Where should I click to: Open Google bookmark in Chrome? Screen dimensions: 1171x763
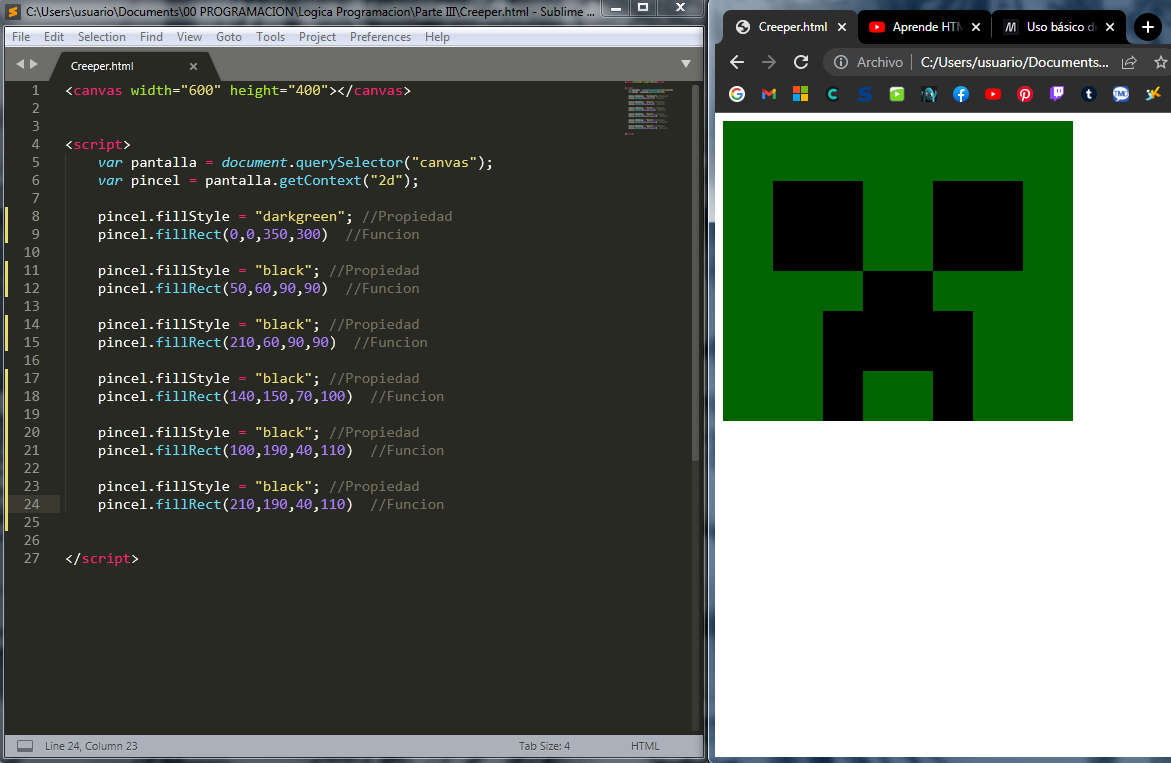click(737, 94)
